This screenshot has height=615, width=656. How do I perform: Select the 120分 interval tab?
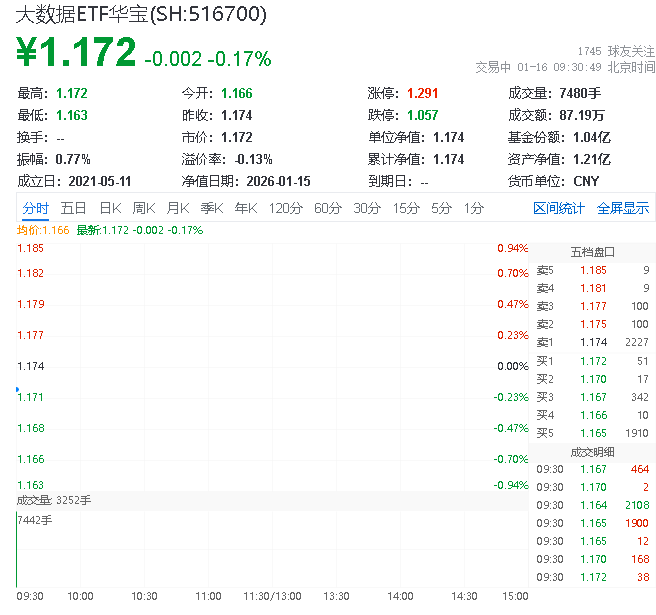tap(286, 208)
